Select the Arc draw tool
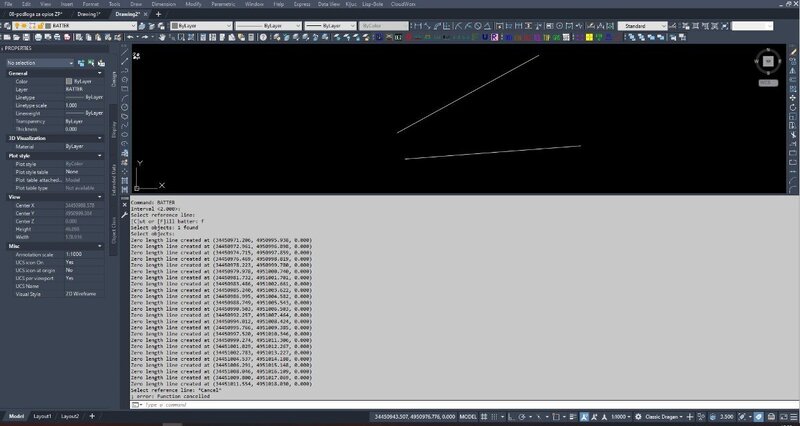800x426 pixels. tap(124, 97)
